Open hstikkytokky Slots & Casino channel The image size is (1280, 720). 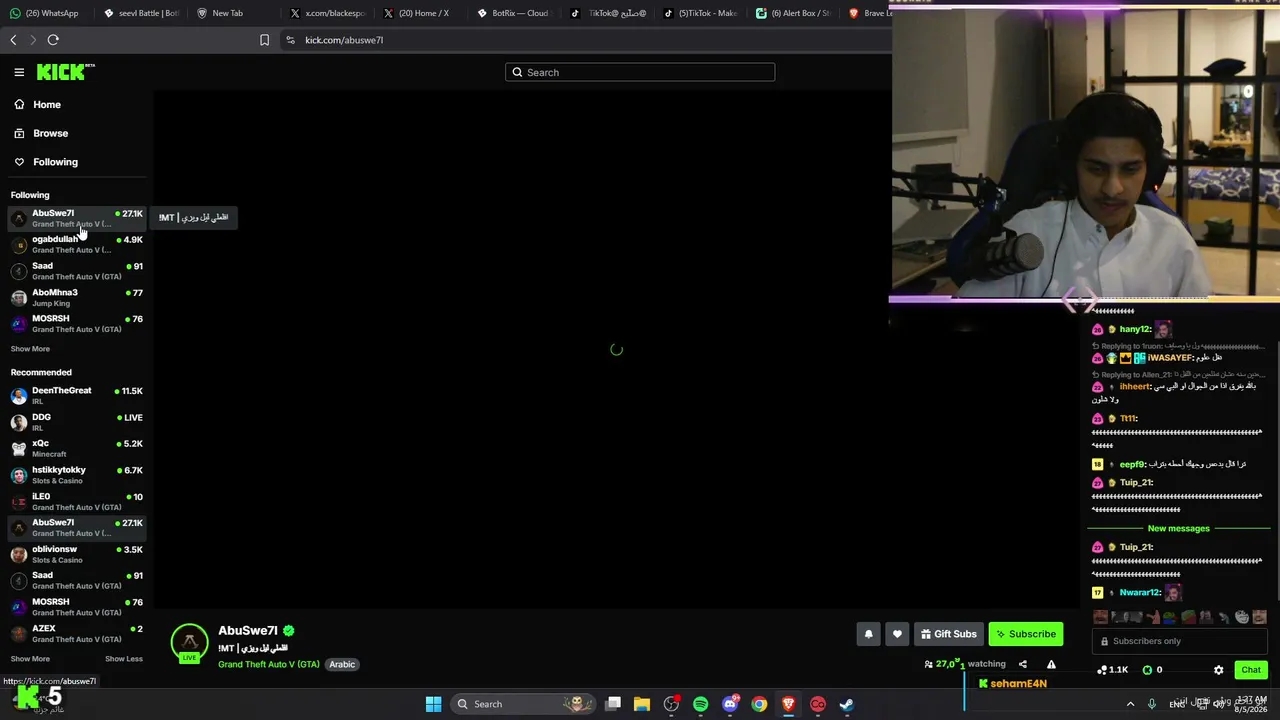pos(77,475)
